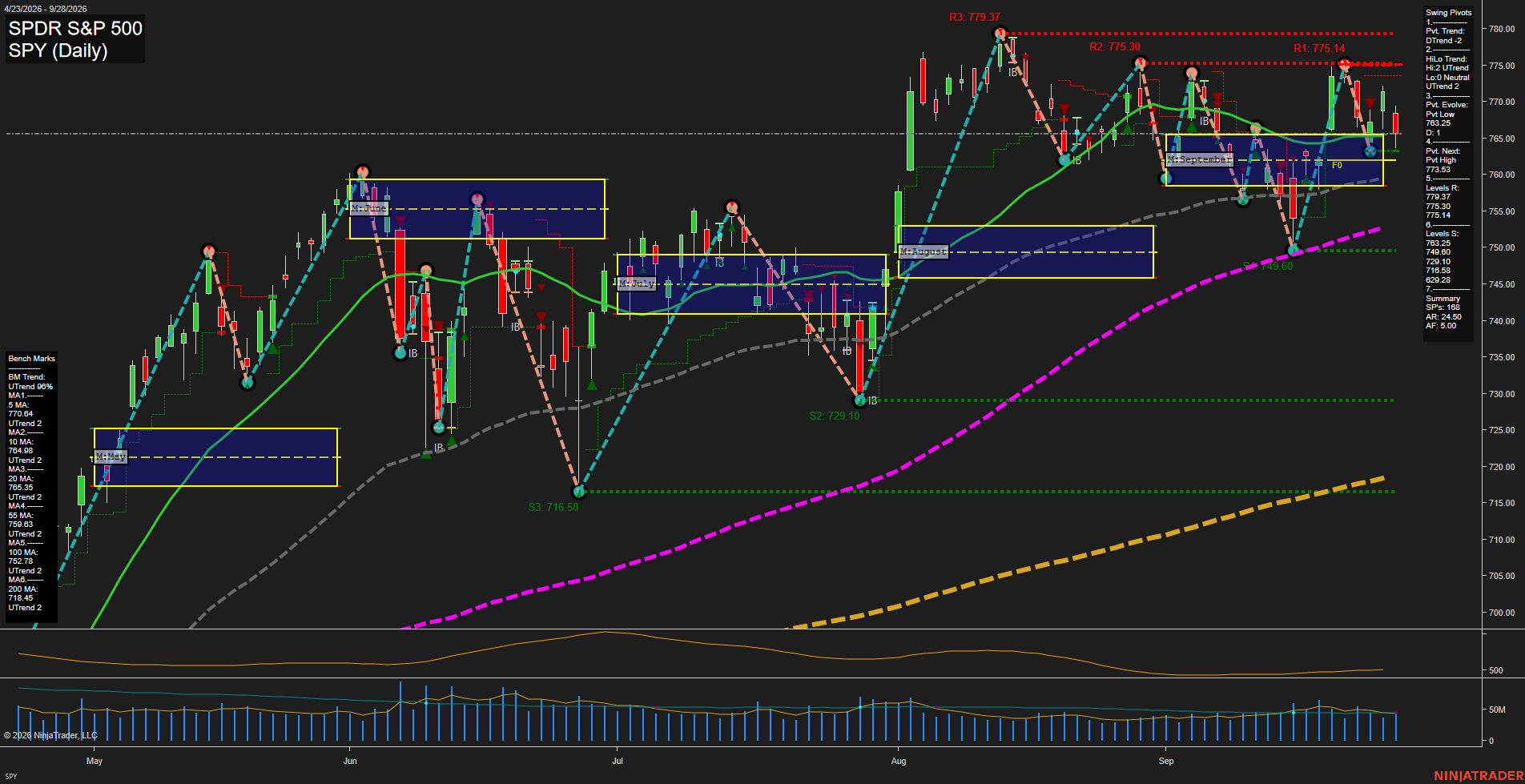1525x784 pixels.
Task: Click the Levels R: heading
Action: [x=1442, y=188]
